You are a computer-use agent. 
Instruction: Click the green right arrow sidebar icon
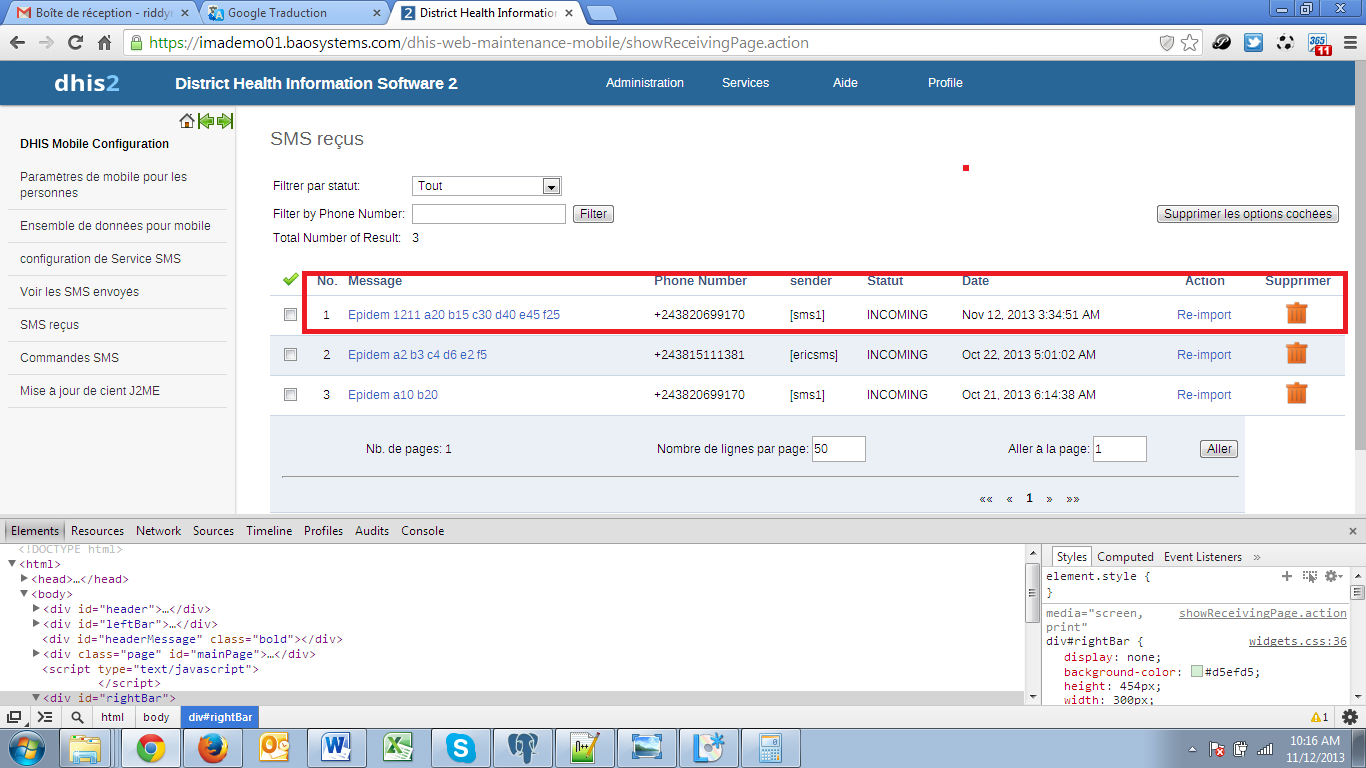225,121
